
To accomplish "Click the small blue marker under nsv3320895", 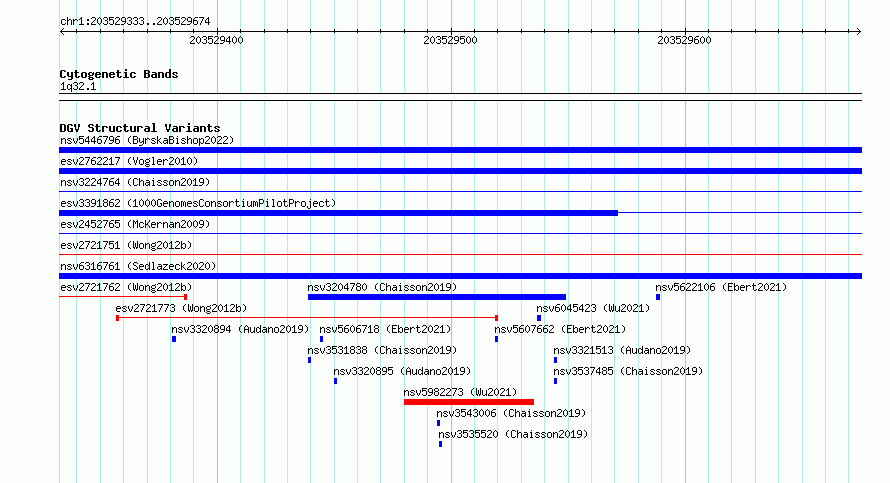I will (335, 381).
